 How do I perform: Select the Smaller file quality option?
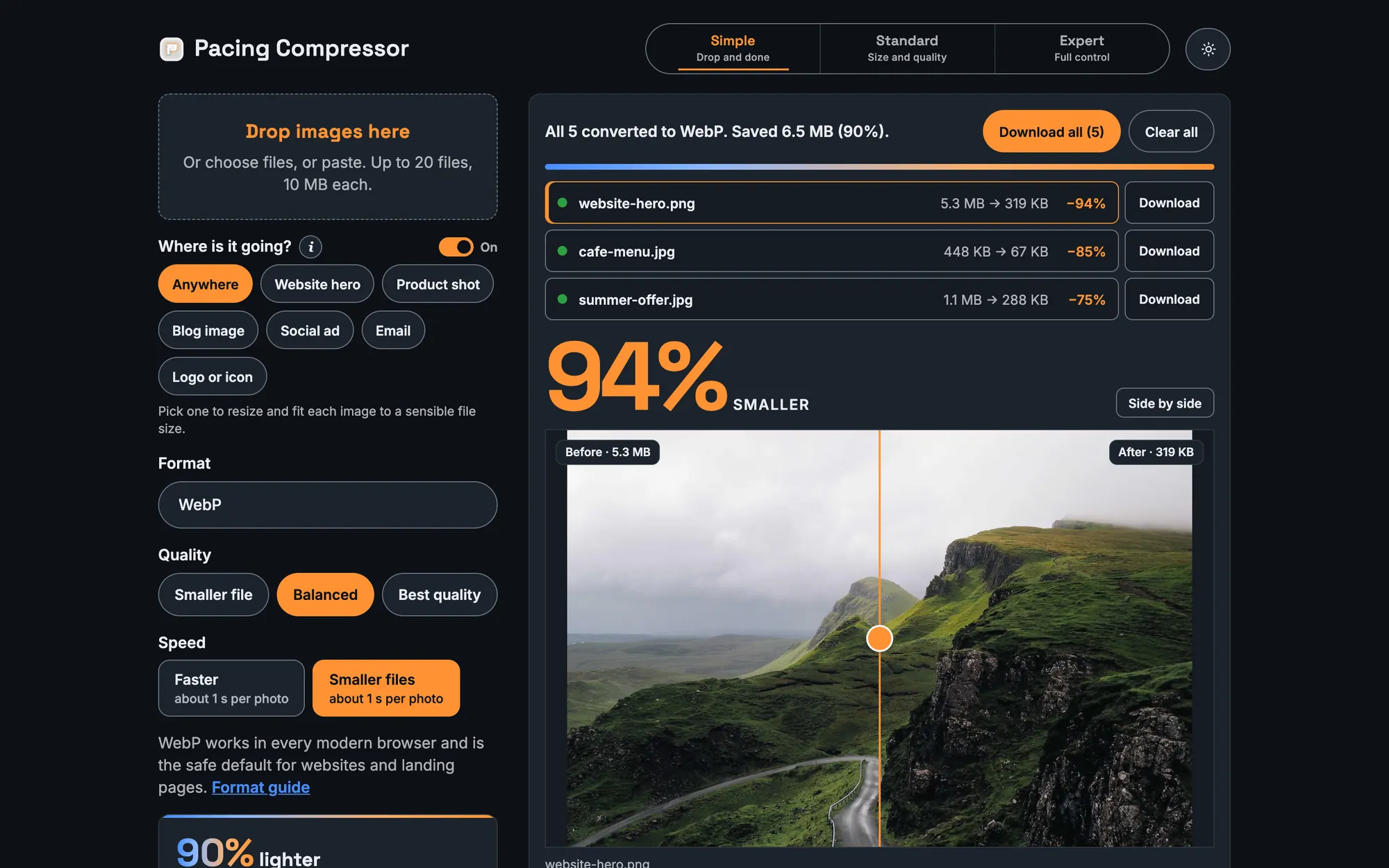coord(213,594)
